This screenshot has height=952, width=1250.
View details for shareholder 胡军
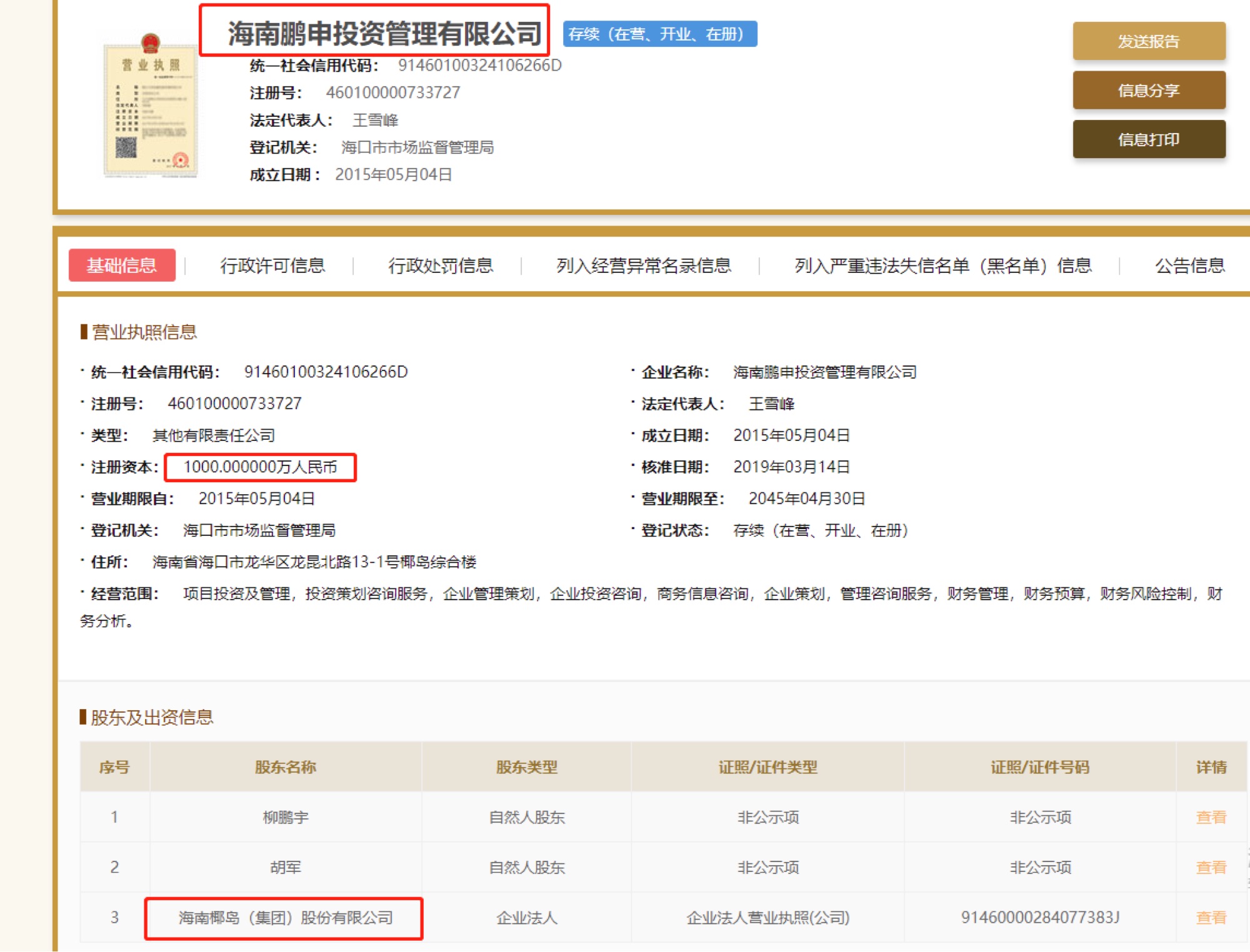1211,867
